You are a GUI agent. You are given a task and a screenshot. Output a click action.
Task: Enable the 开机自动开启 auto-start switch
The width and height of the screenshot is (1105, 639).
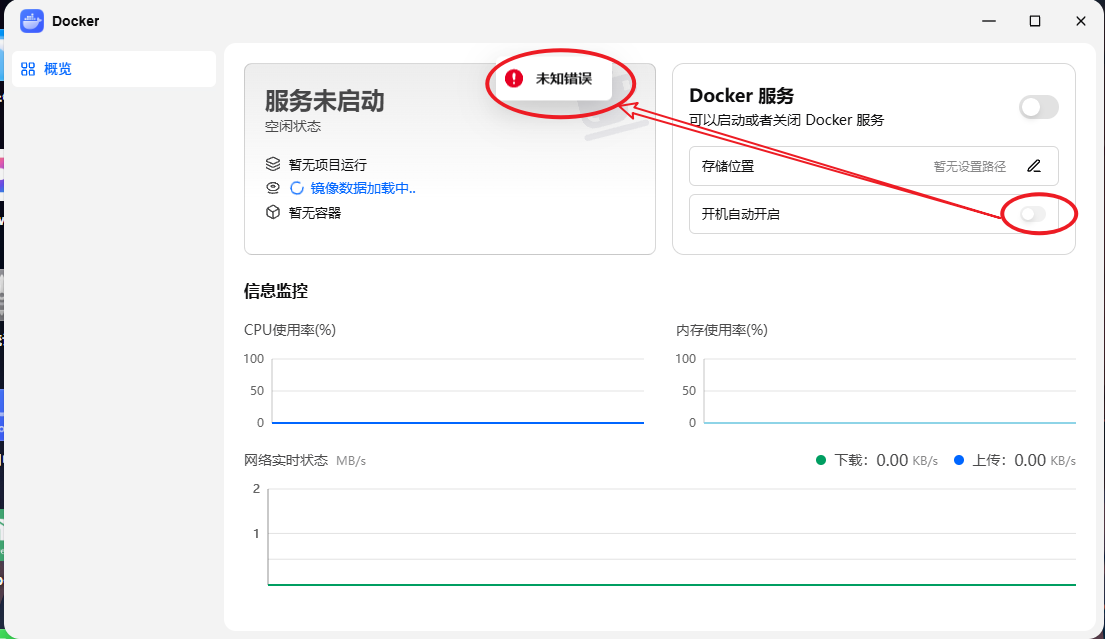pos(1033,214)
